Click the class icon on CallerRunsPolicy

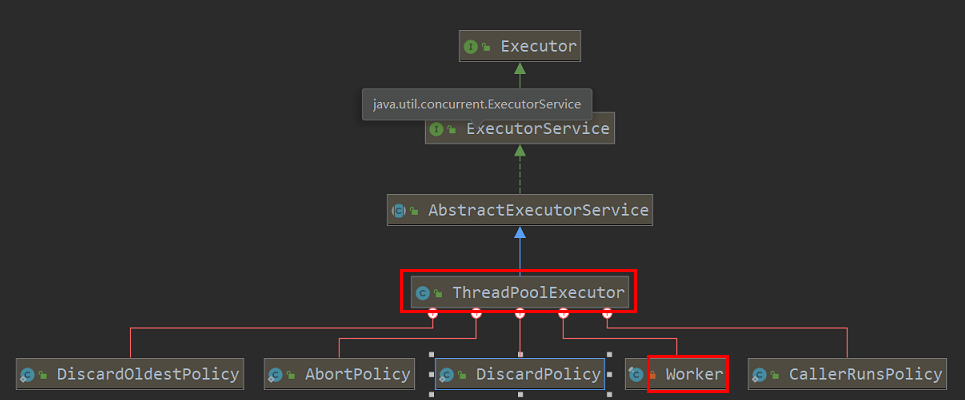coord(759,374)
